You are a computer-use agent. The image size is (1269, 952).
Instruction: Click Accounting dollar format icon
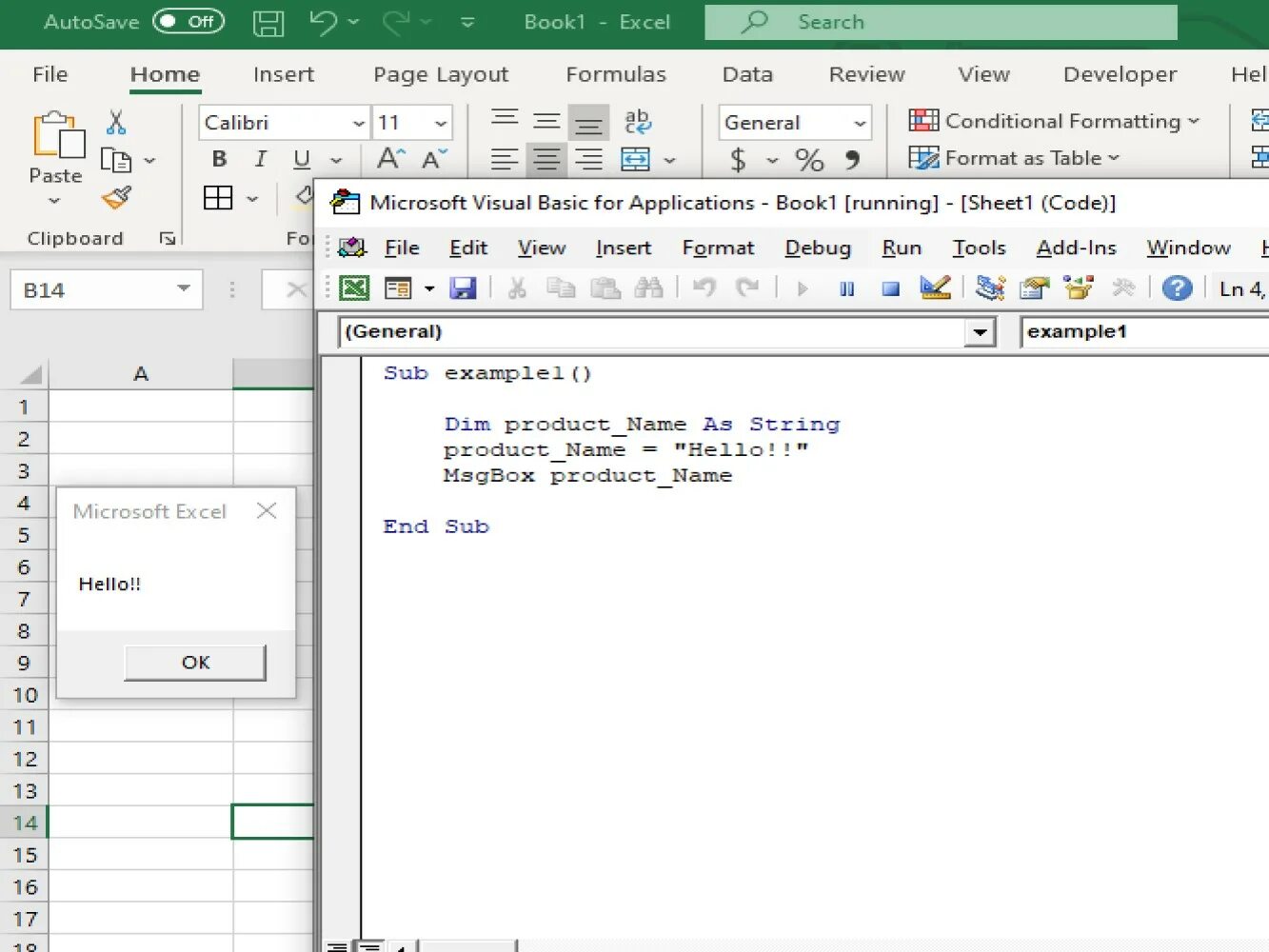coord(738,159)
